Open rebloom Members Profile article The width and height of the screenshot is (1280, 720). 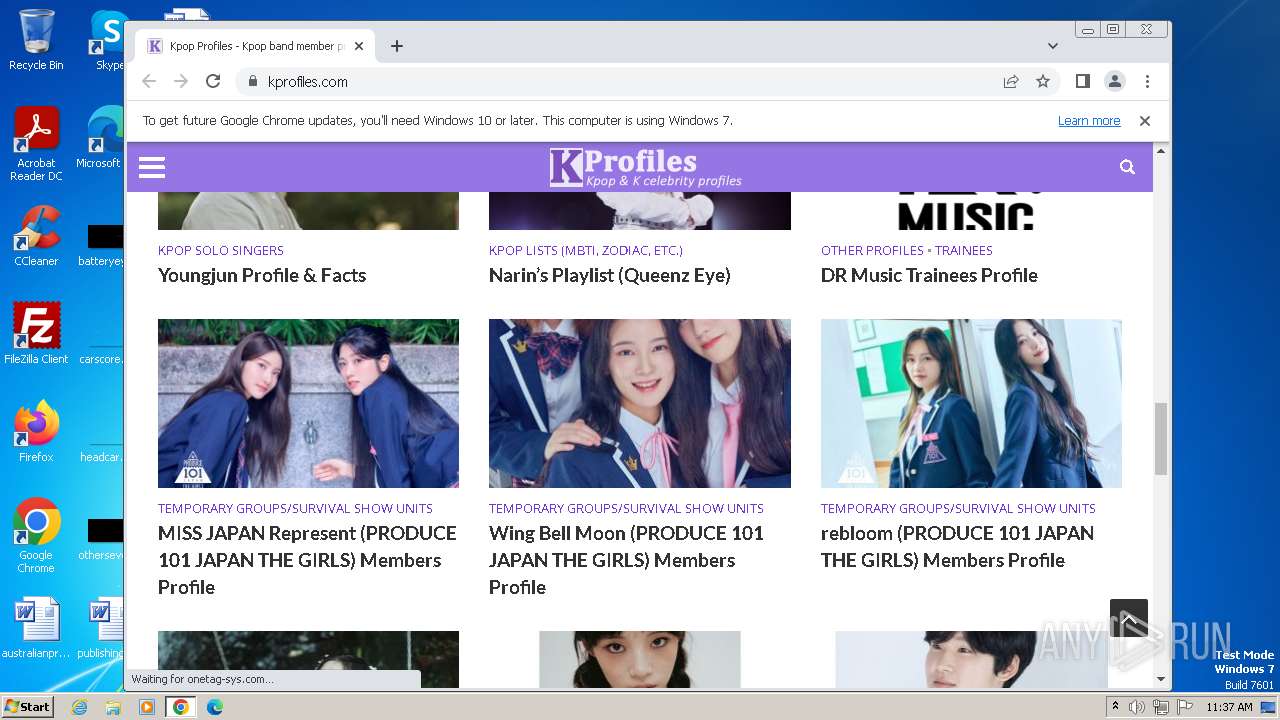tap(957, 547)
